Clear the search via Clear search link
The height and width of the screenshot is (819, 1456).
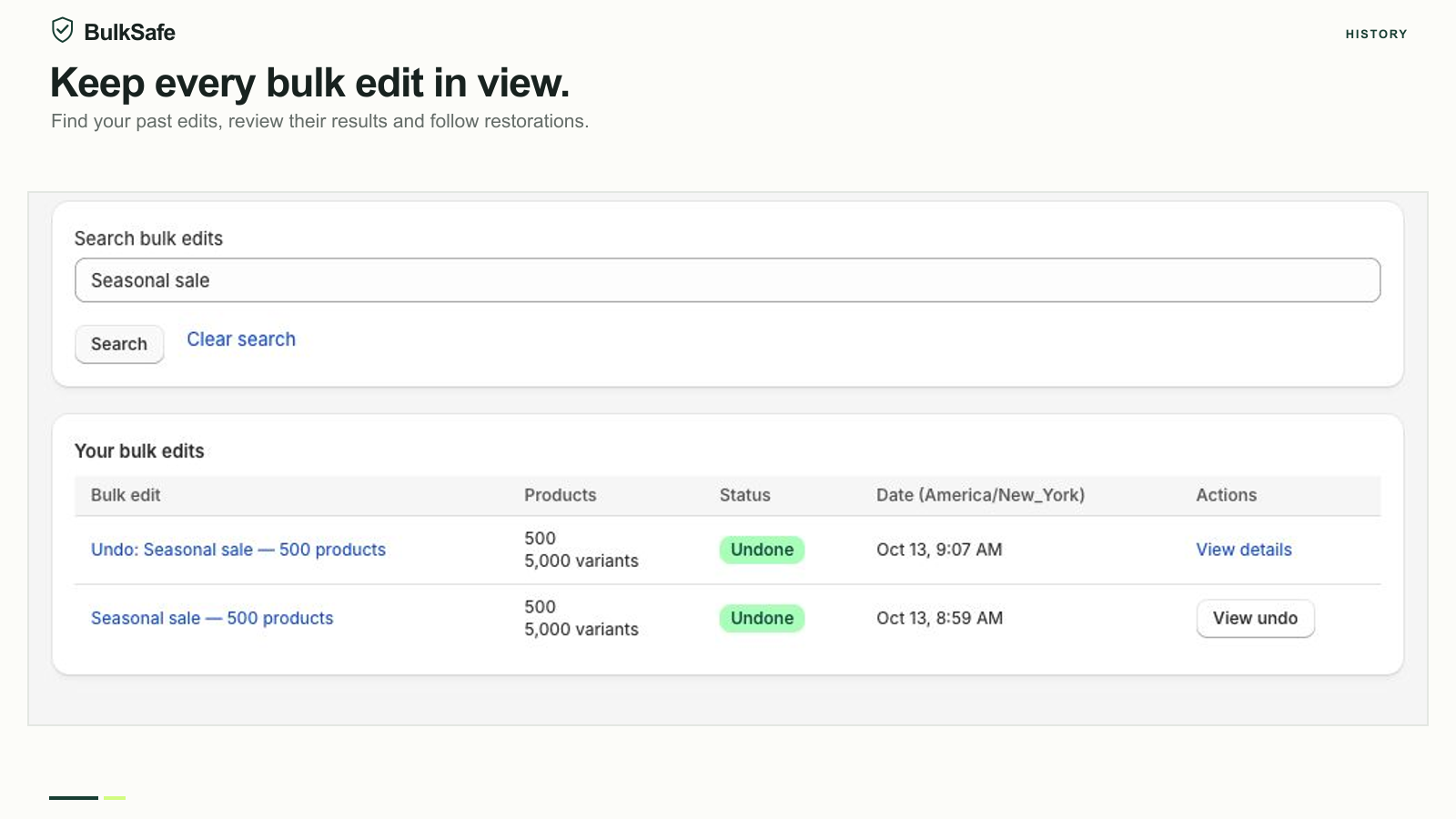pos(241,339)
